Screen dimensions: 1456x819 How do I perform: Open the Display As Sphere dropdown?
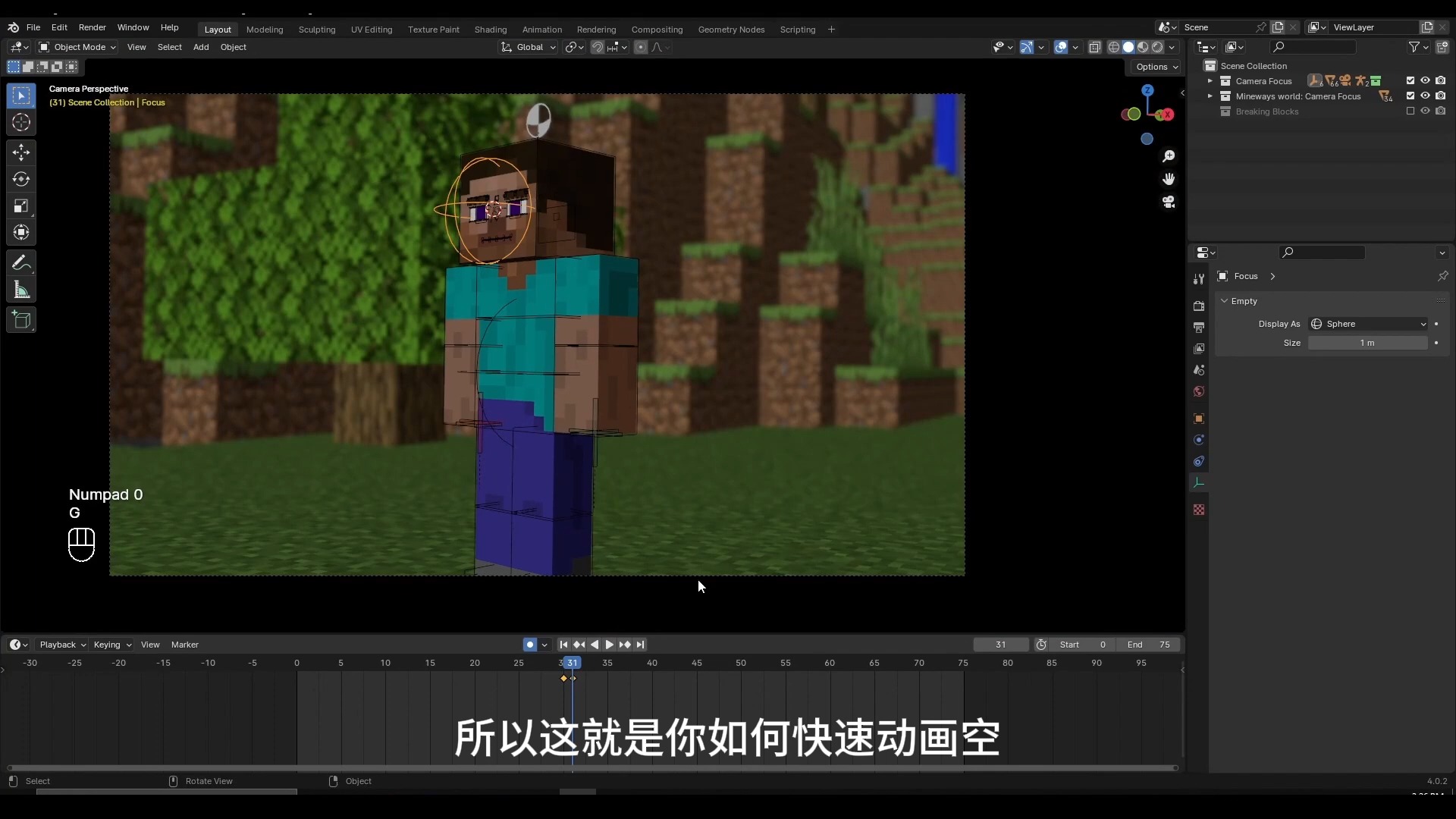coord(1369,324)
